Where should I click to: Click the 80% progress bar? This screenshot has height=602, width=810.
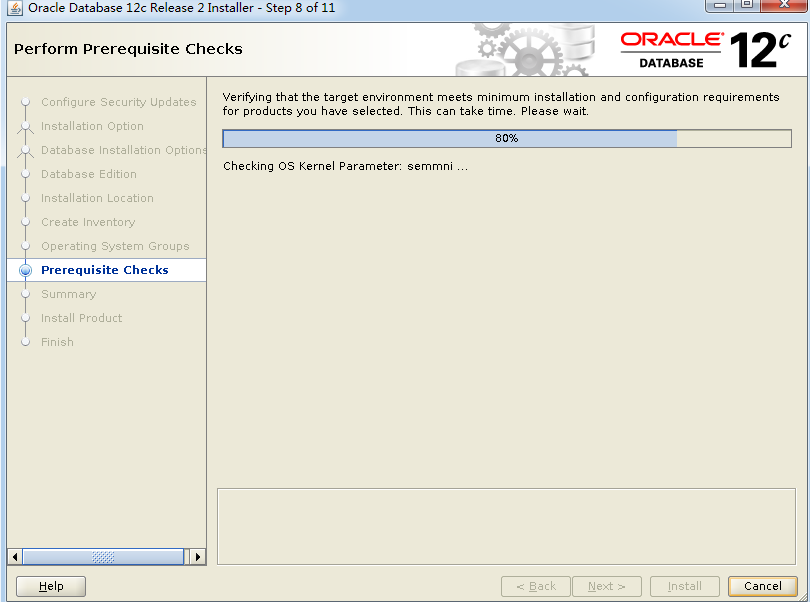tap(507, 138)
